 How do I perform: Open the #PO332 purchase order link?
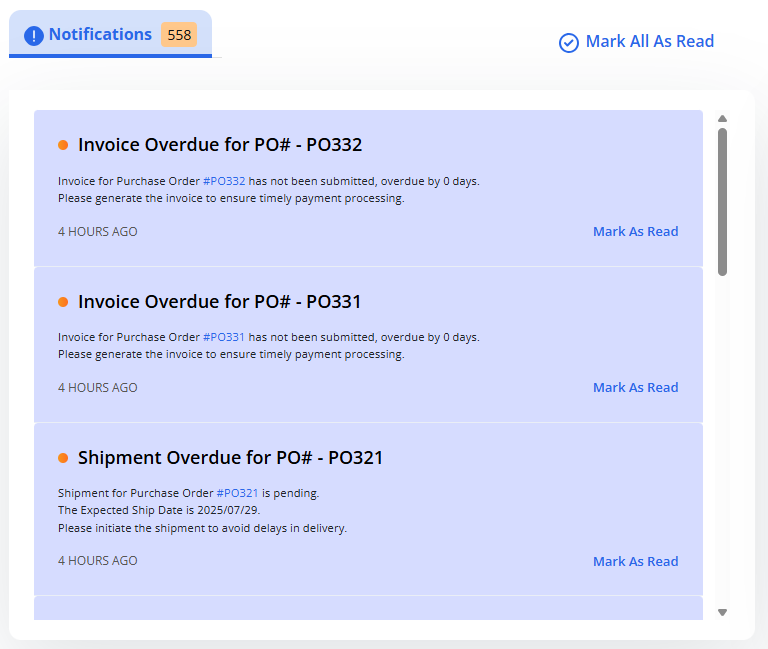[x=224, y=181]
